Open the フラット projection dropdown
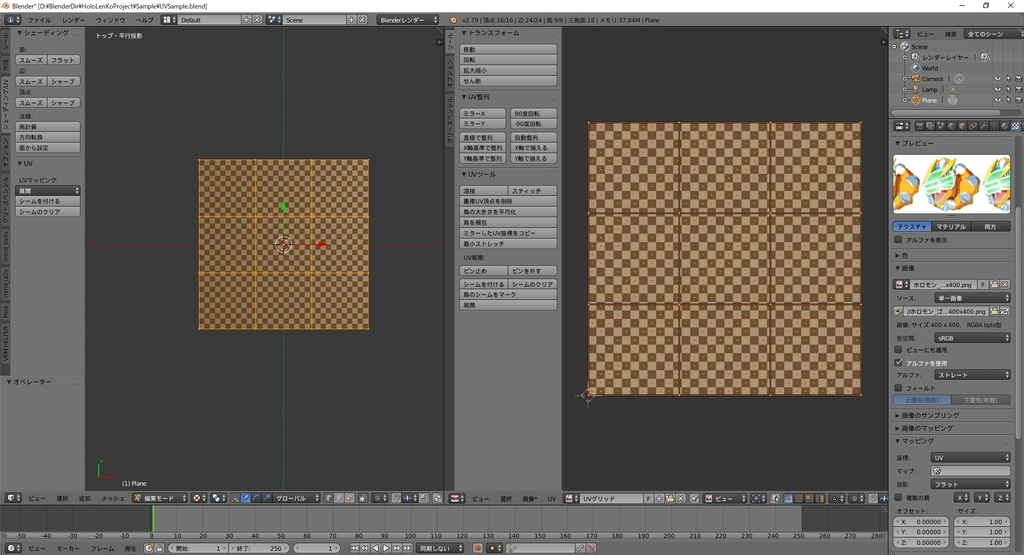The height and width of the screenshot is (555, 1024). click(970, 484)
